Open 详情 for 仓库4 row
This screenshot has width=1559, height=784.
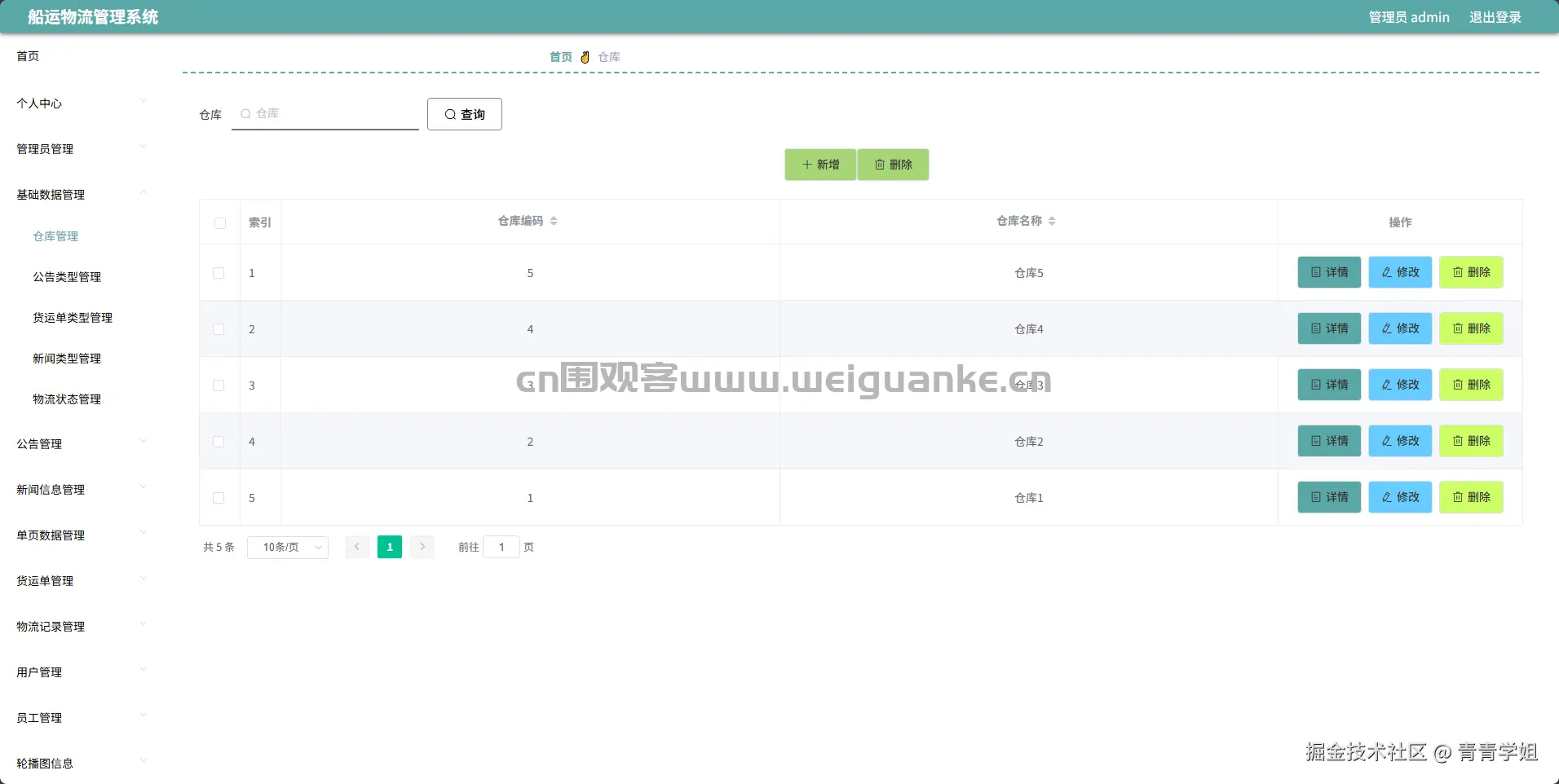[x=1329, y=328]
